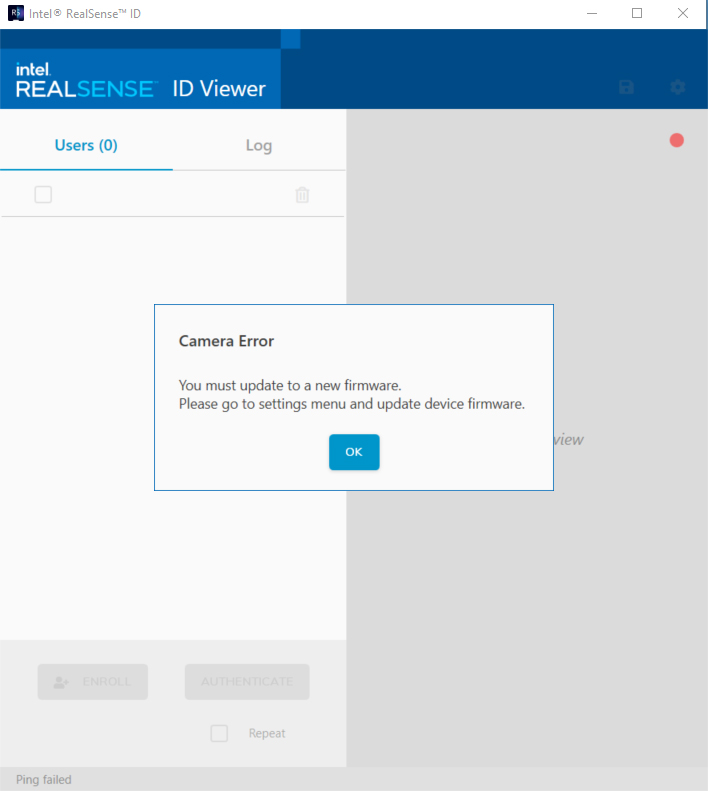Click the Intel RealSense ID Viewer logo
This screenshot has height=791, width=708.
click(x=140, y=81)
